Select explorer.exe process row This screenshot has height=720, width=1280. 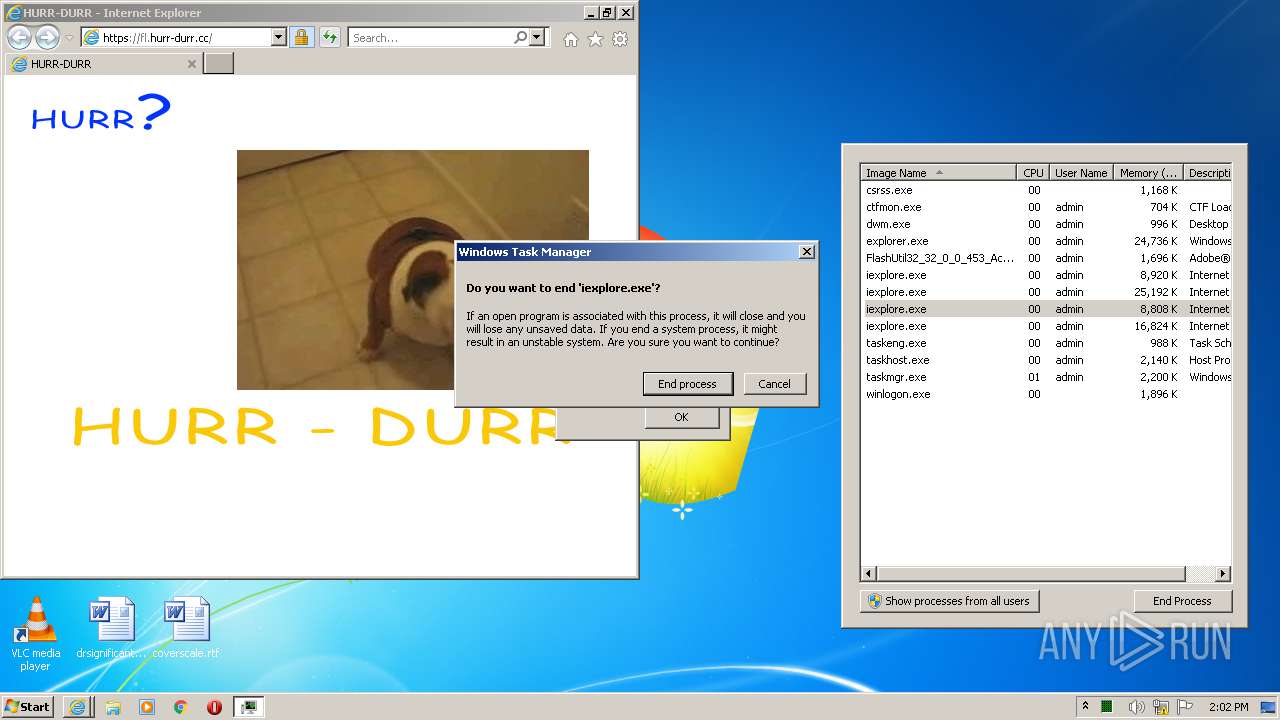click(1046, 241)
